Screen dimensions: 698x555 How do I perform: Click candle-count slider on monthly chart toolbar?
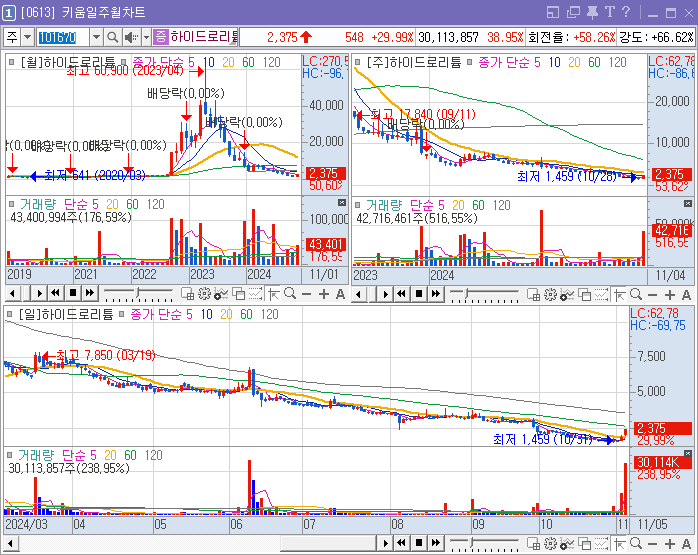click(x=138, y=294)
